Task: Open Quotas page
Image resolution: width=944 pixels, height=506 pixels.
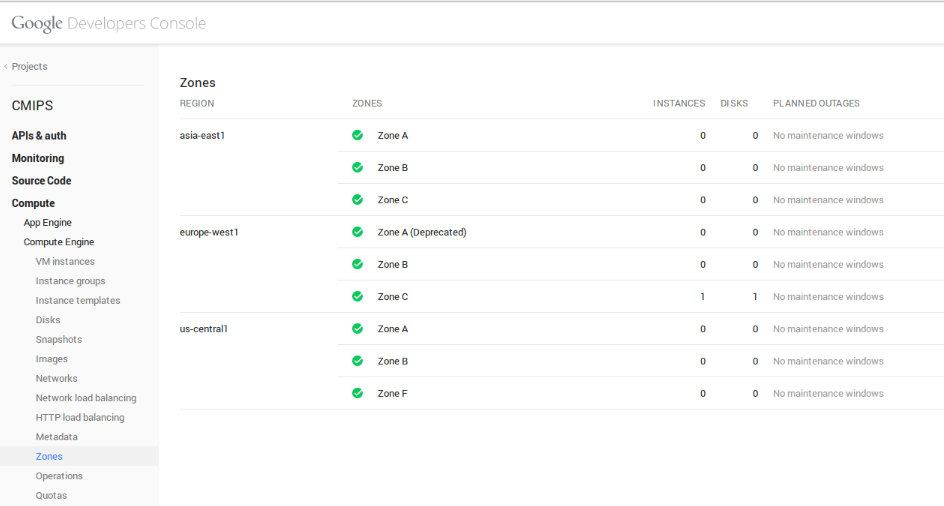Action: 51,495
